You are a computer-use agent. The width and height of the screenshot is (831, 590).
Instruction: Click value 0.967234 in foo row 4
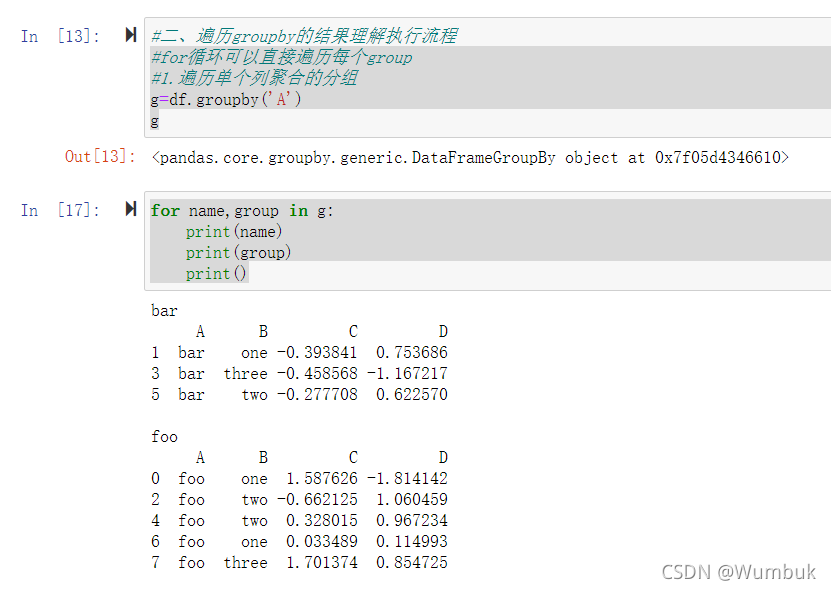(412, 521)
